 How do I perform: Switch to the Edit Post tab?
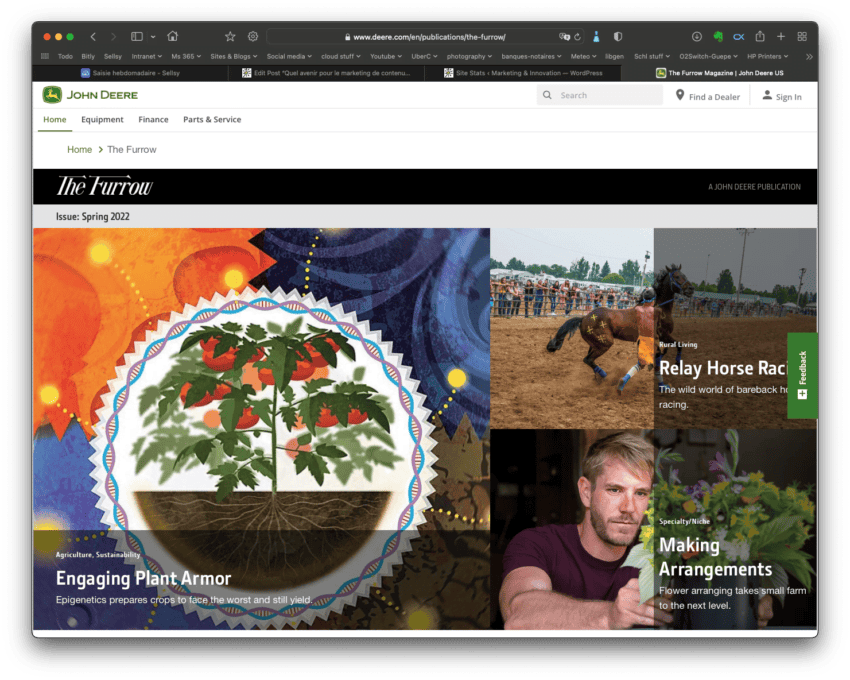(326, 73)
